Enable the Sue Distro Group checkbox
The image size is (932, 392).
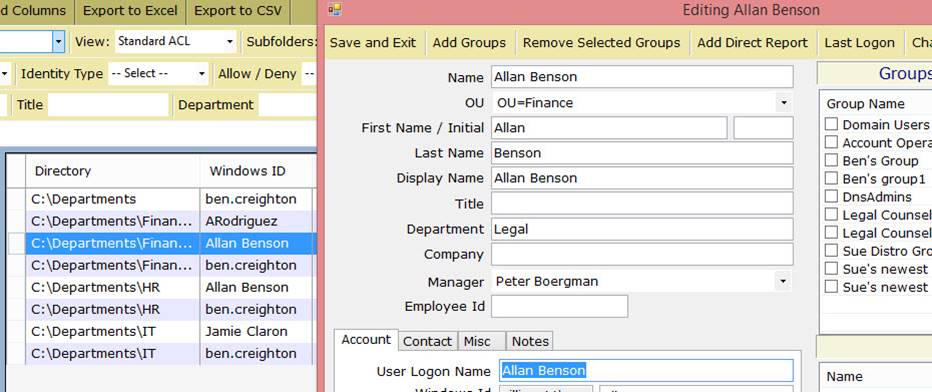pos(832,251)
